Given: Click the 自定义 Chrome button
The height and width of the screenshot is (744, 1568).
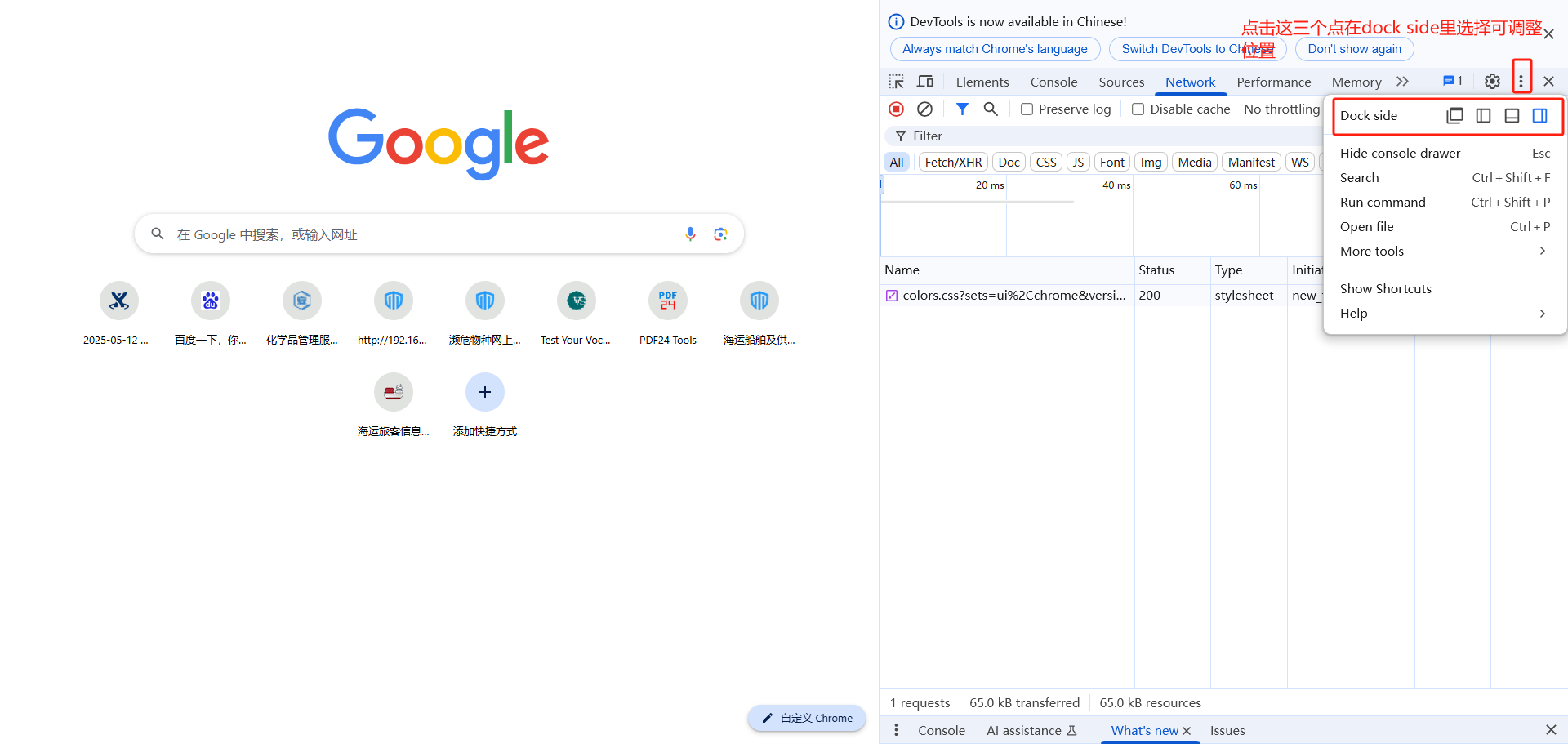Looking at the screenshot, I should tap(806, 718).
